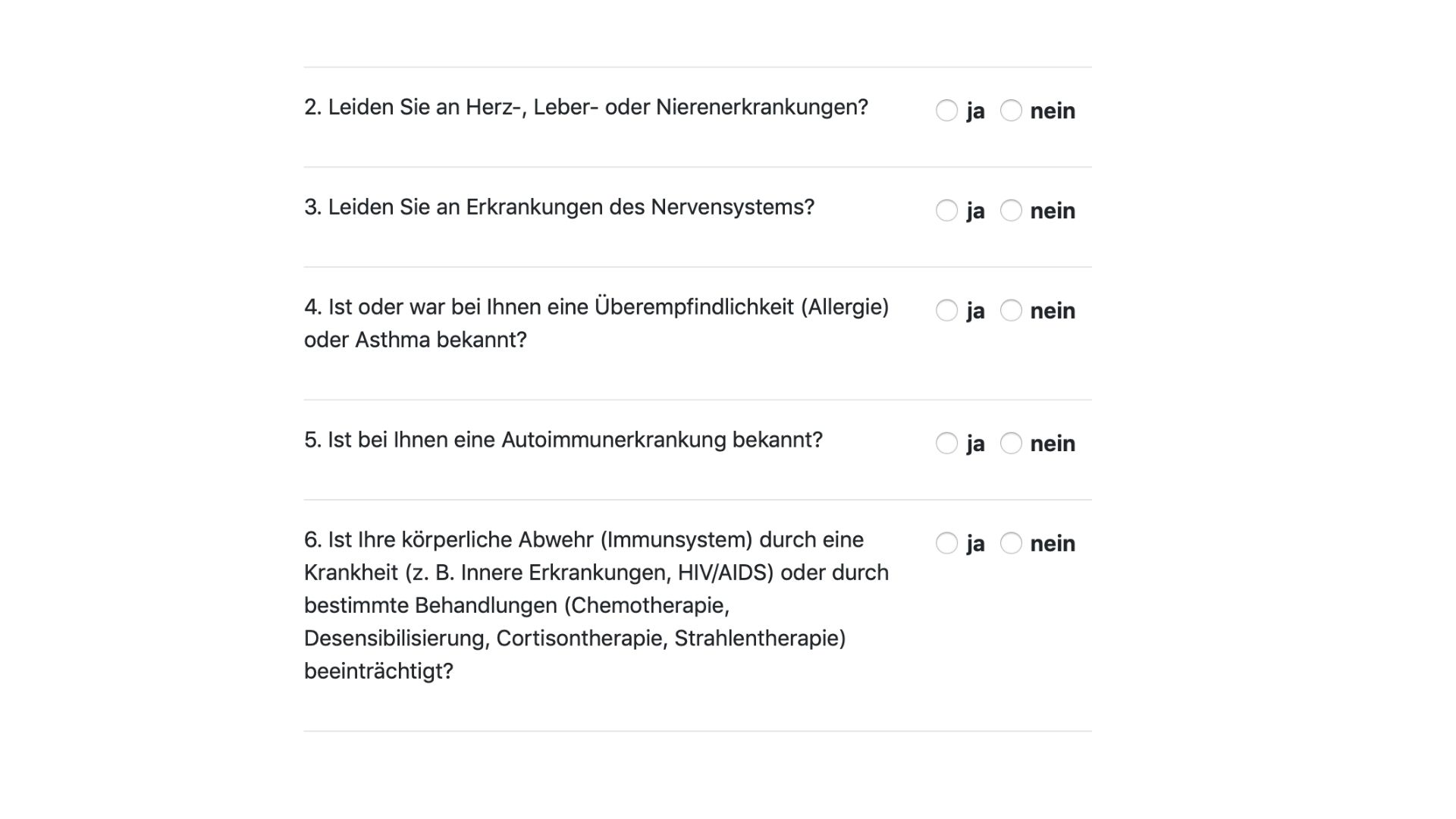Click the bold 'ja' label text in question 5

click(976, 444)
